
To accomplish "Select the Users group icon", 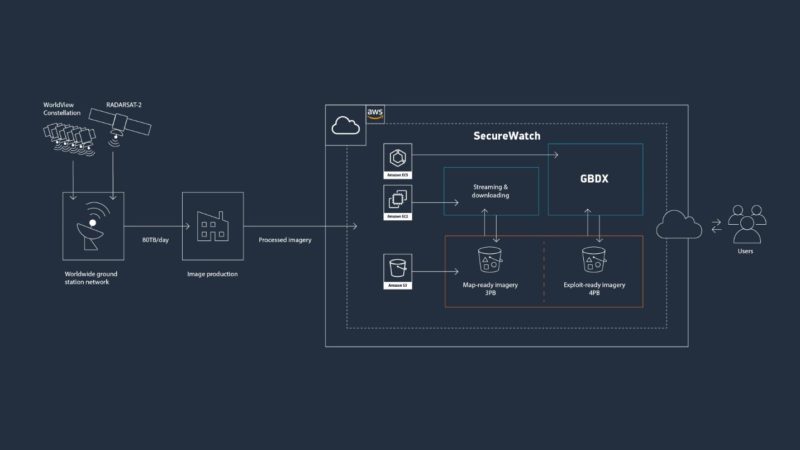I will pyautogui.click(x=747, y=224).
